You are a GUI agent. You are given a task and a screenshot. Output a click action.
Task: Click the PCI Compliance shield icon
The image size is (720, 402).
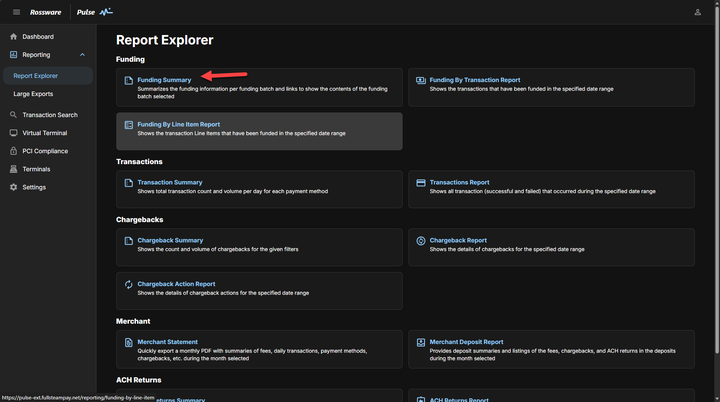click(x=13, y=151)
